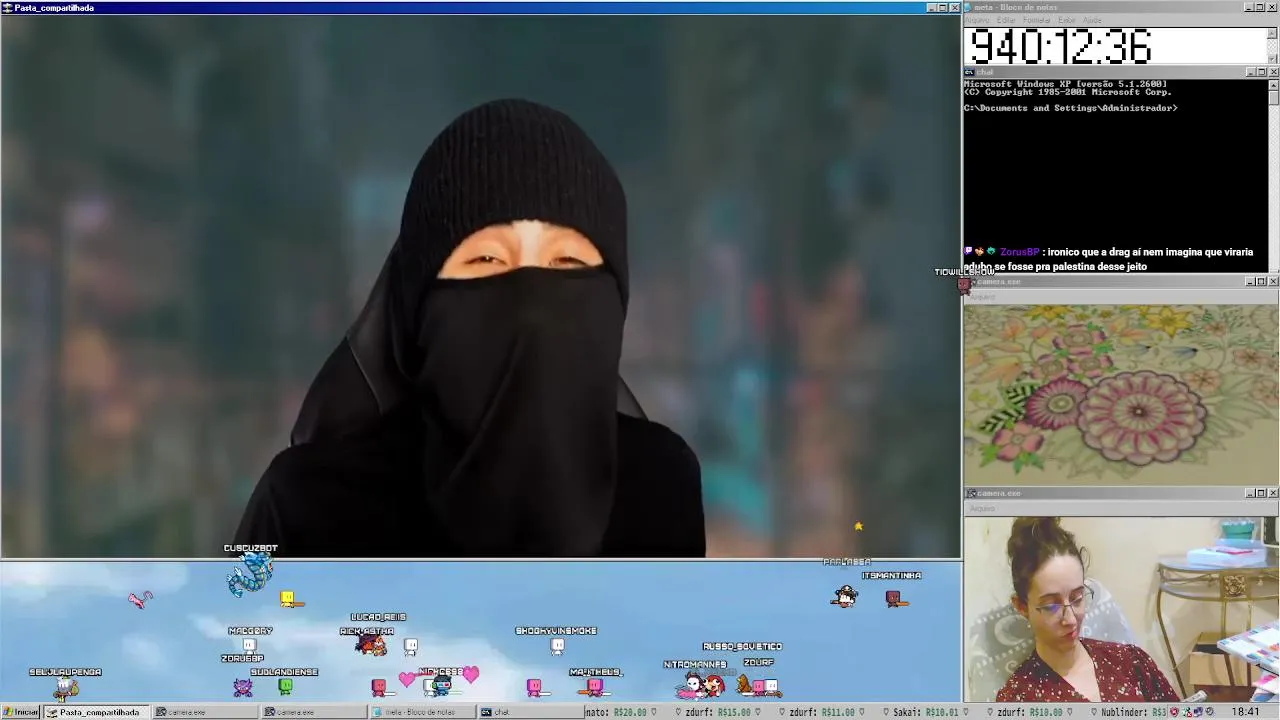
Task: Click the ZorusBP username in chat
Action: (x=1020, y=252)
